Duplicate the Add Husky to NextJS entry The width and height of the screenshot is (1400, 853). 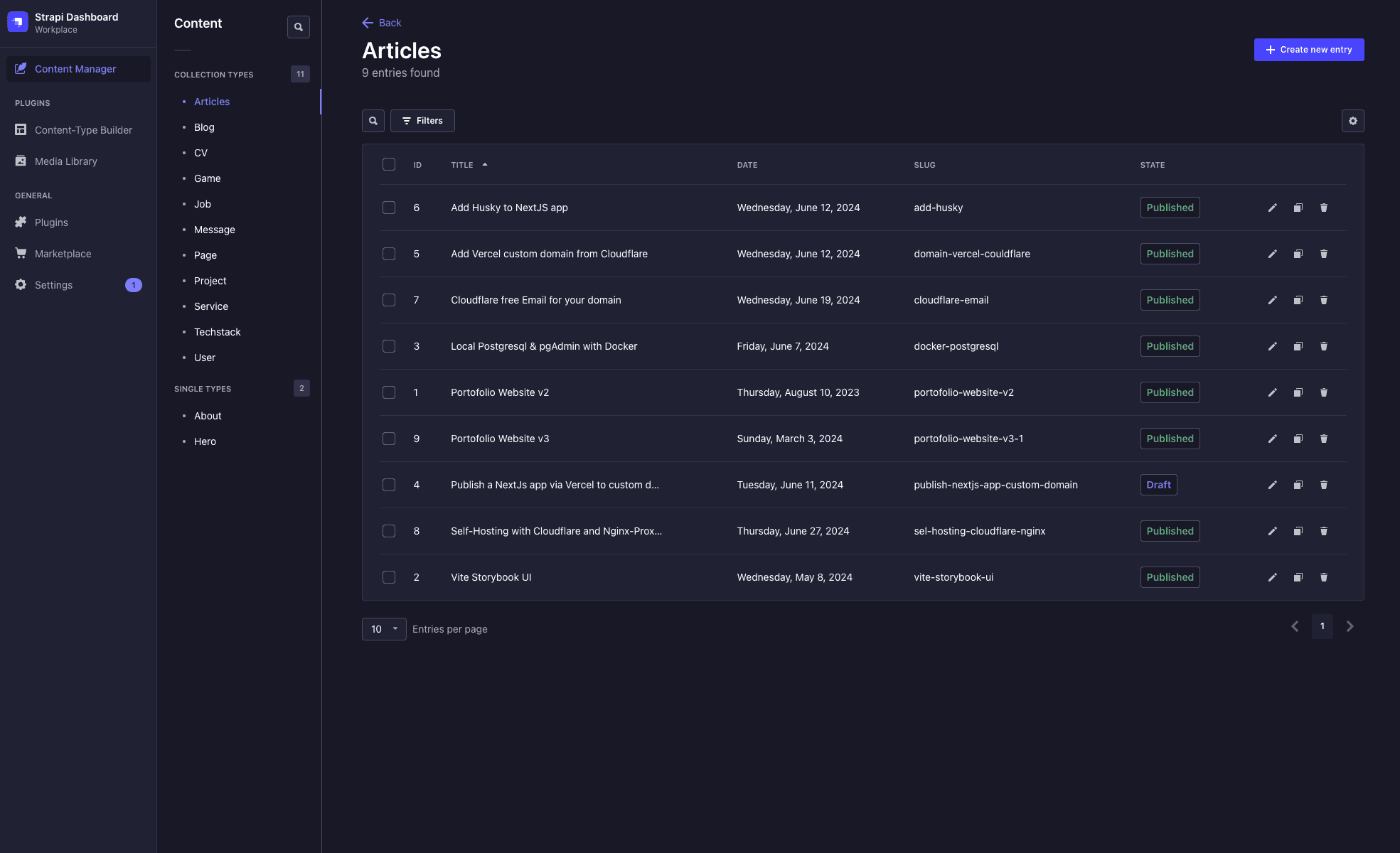[1298, 208]
